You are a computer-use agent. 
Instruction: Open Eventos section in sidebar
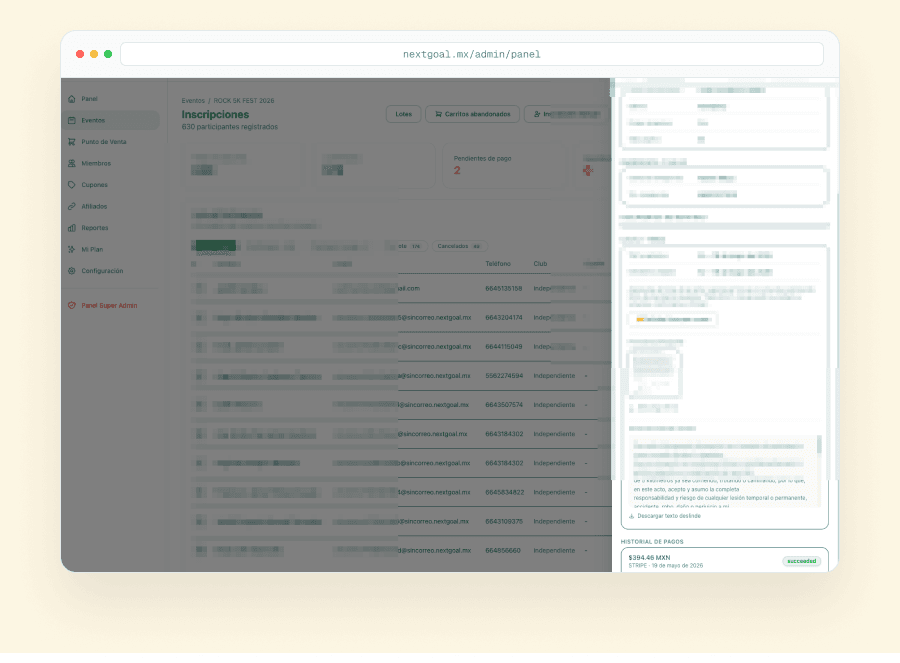pos(111,121)
